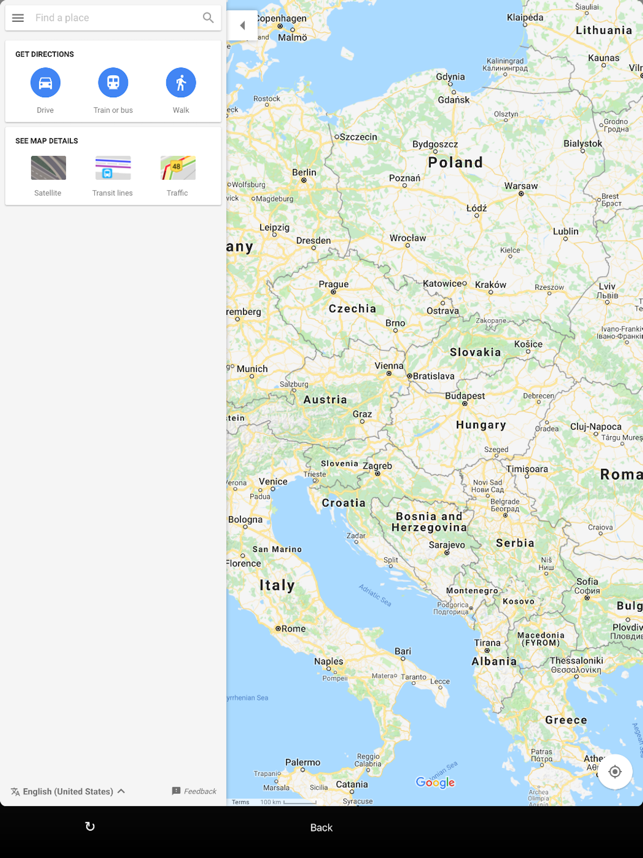Click the Venice city label
This screenshot has height=858, width=643.
click(273, 482)
